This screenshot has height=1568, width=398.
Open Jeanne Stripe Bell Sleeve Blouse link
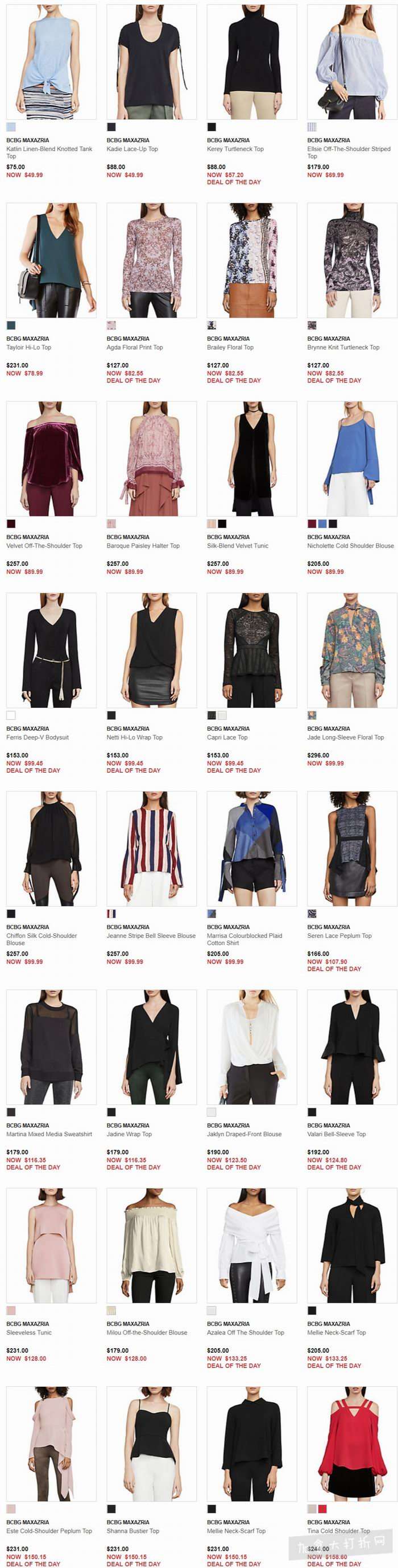(x=151, y=936)
